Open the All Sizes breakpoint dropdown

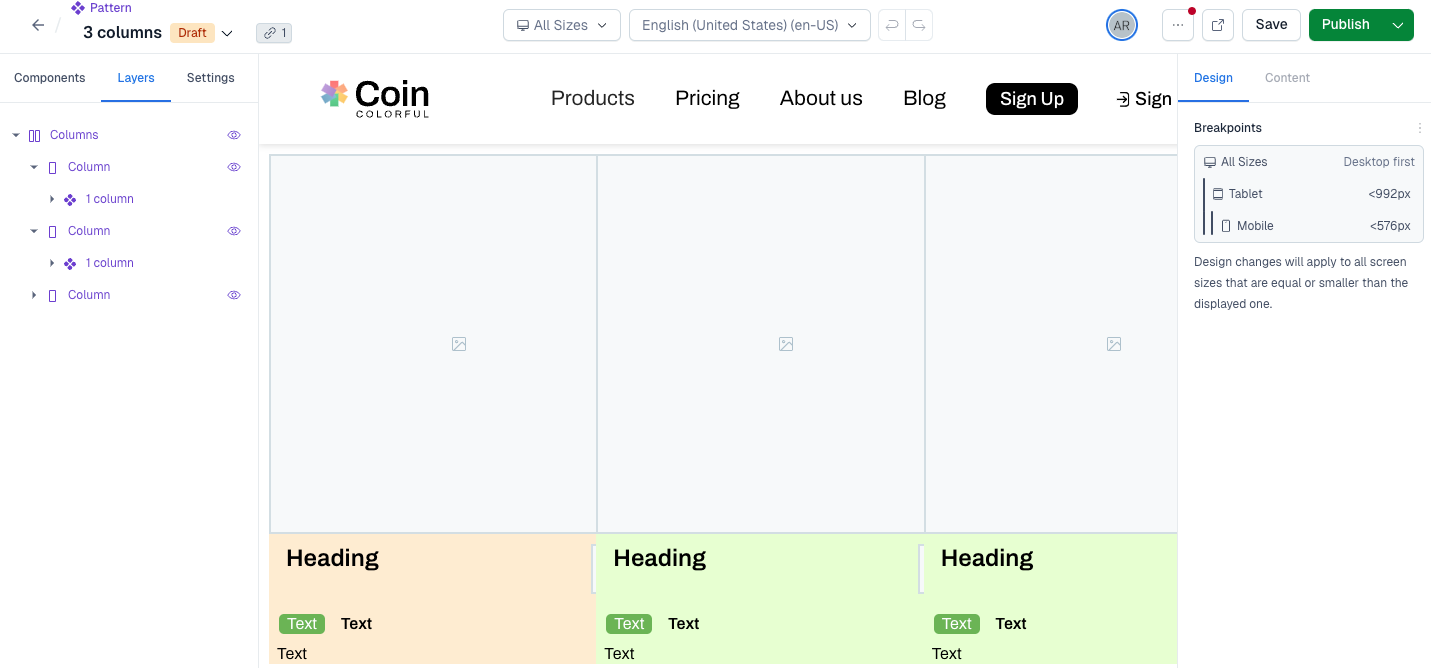tap(561, 25)
